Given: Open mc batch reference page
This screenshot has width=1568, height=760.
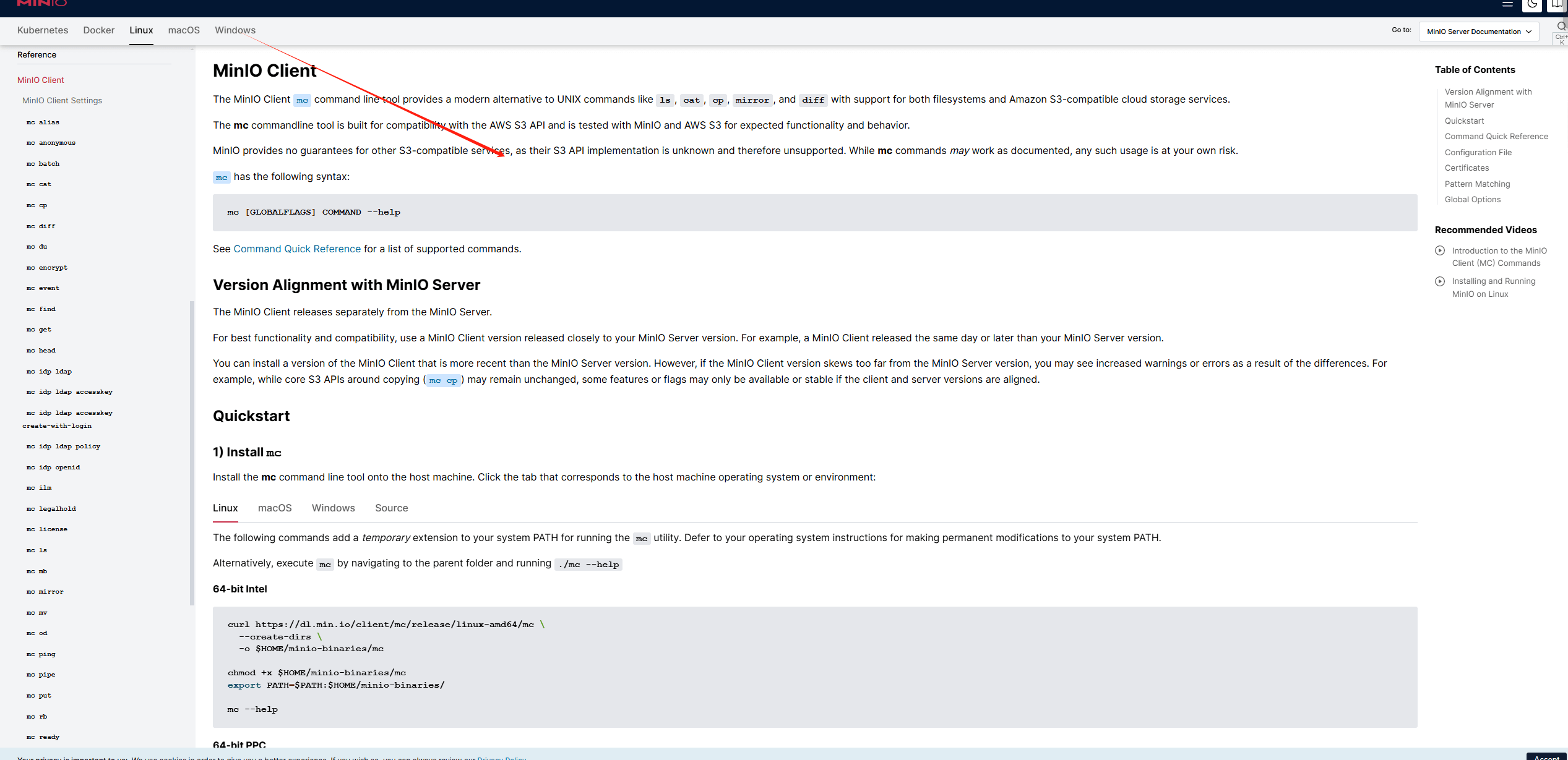Looking at the screenshot, I should [43, 164].
